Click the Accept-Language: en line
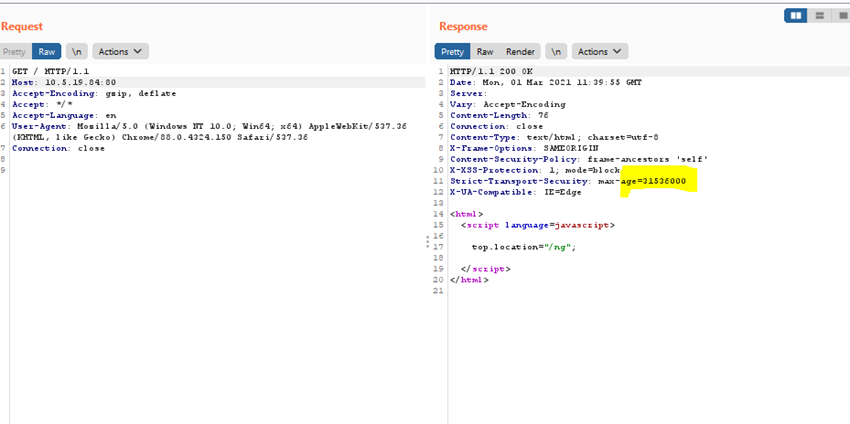Screen dimensions: 850x424 [x=64, y=115]
